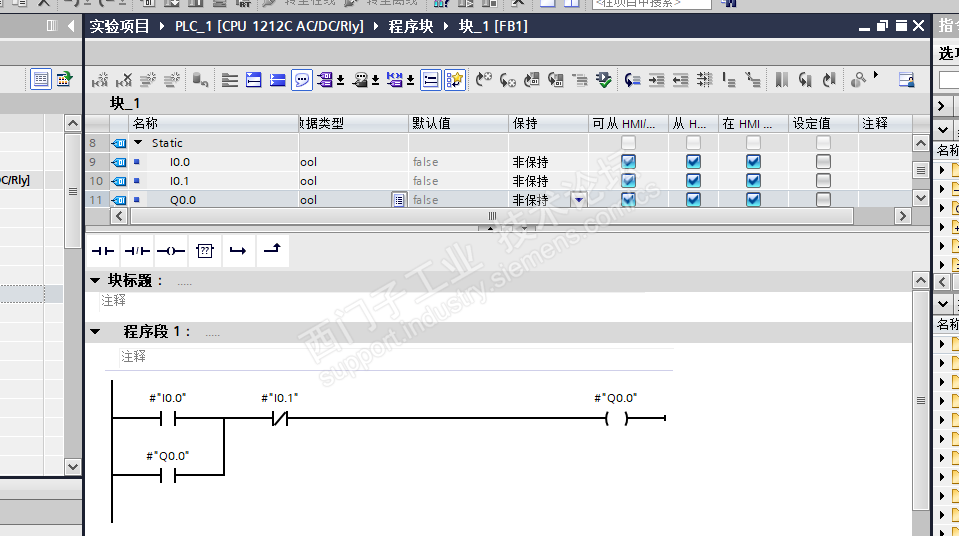Click the 注释 field under 程序段 1

[x=396, y=357]
